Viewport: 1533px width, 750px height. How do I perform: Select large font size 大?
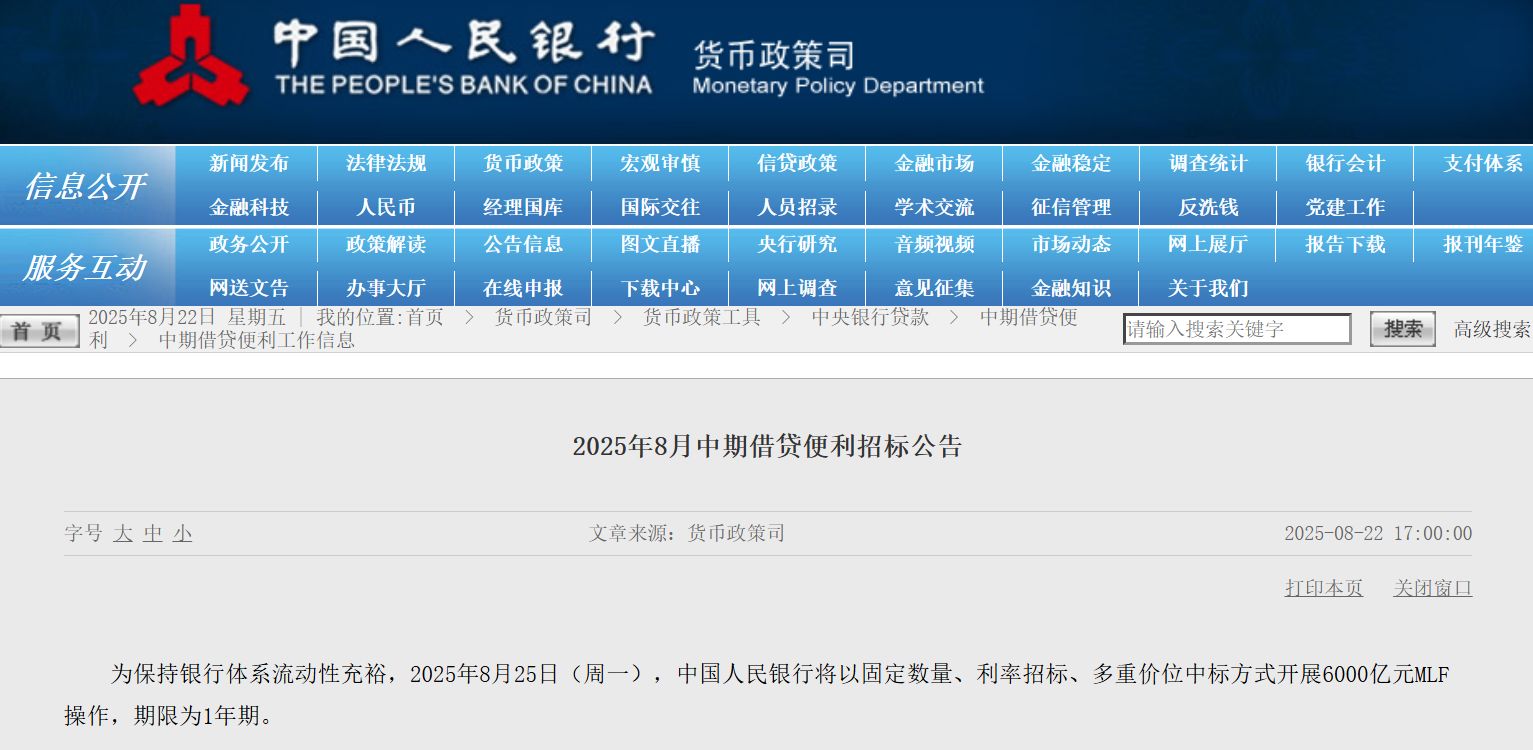(123, 534)
